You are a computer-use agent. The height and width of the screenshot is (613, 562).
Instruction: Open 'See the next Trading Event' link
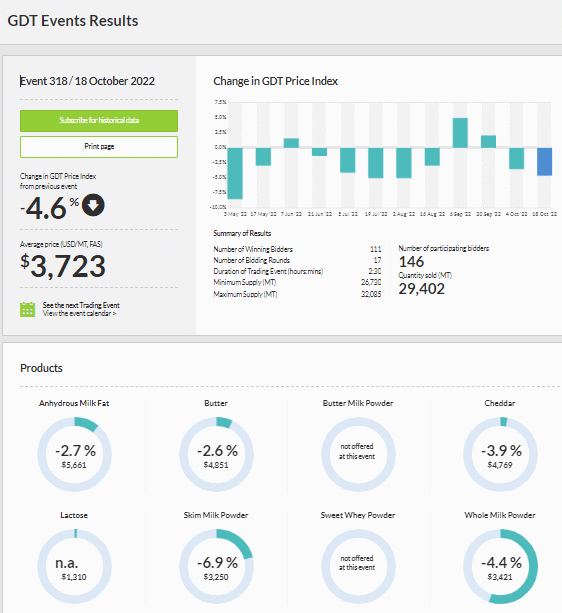[x=81, y=305]
